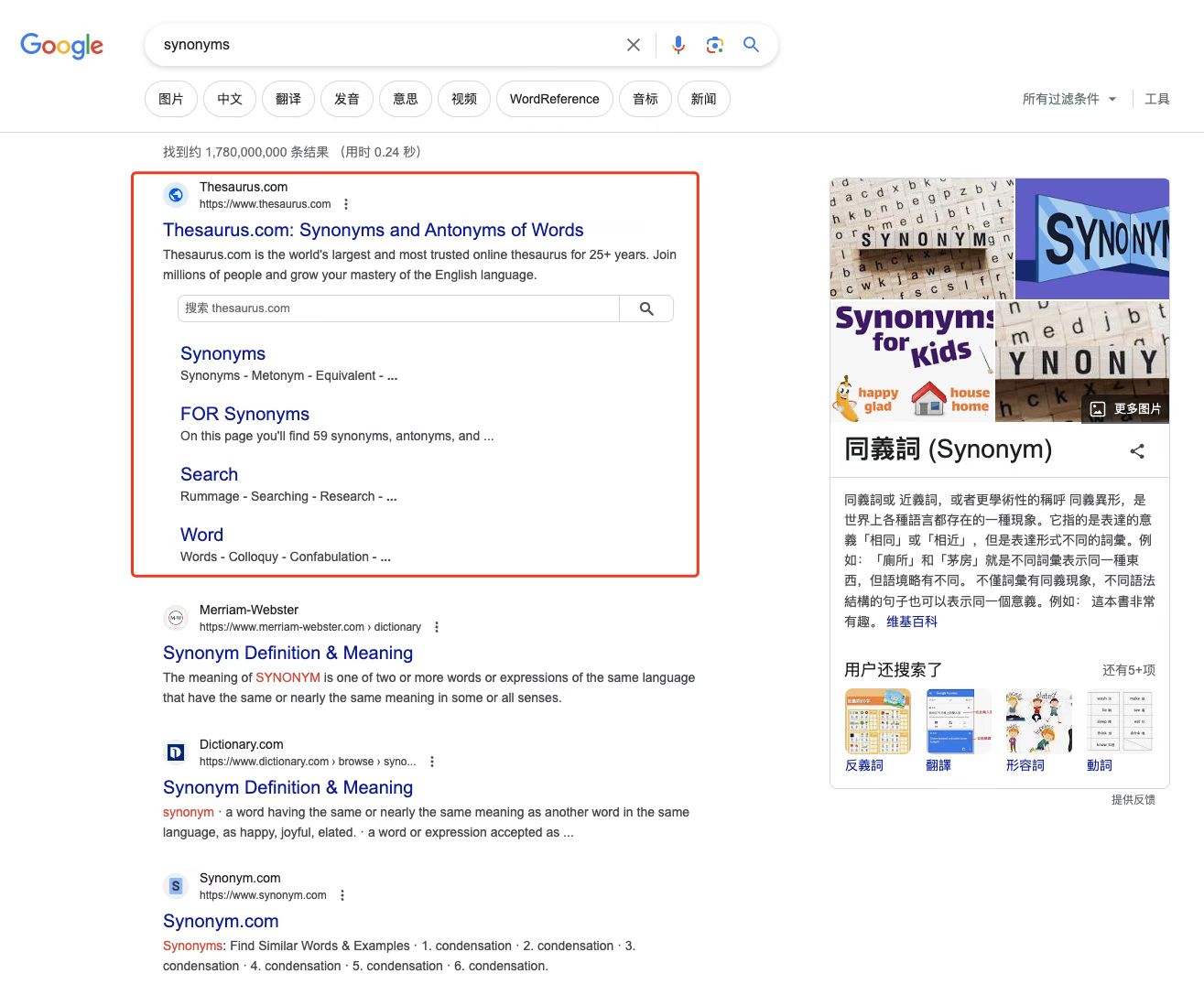Open more options for Thesaurus.com result

pos(346,204)
